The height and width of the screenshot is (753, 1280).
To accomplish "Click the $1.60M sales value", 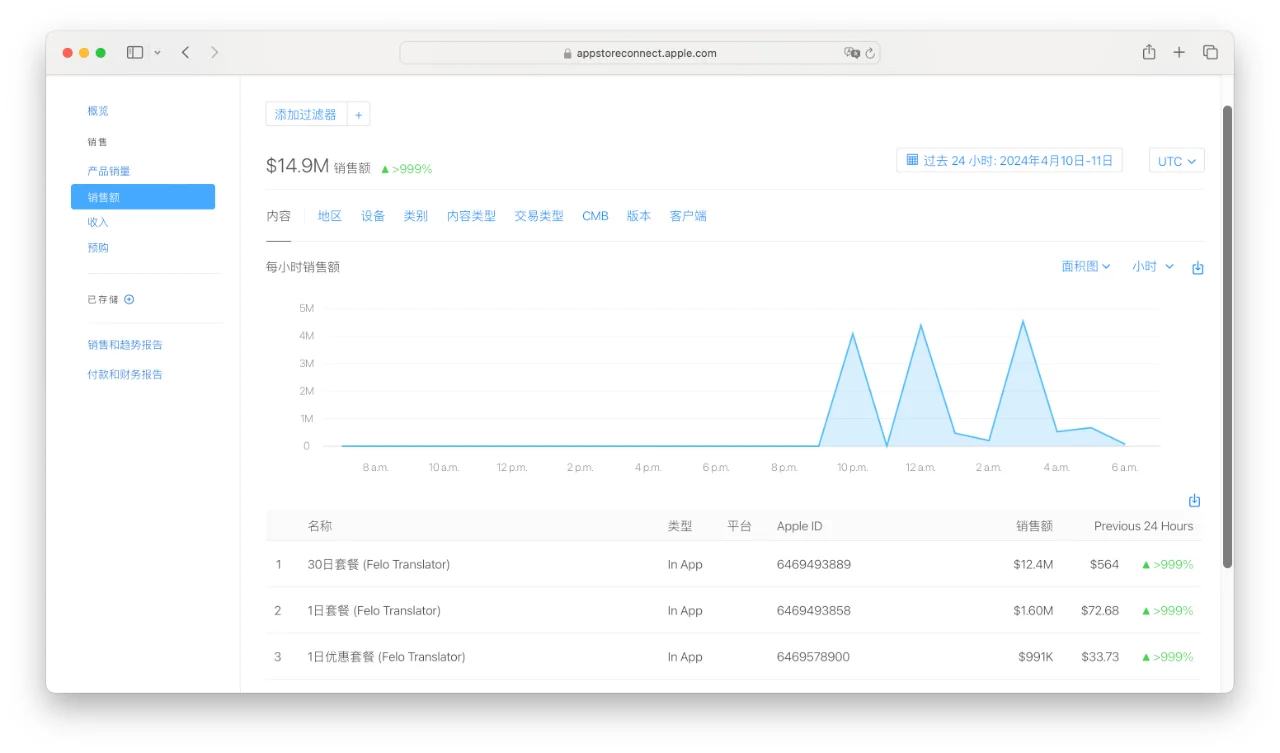I will point(1033,610).
